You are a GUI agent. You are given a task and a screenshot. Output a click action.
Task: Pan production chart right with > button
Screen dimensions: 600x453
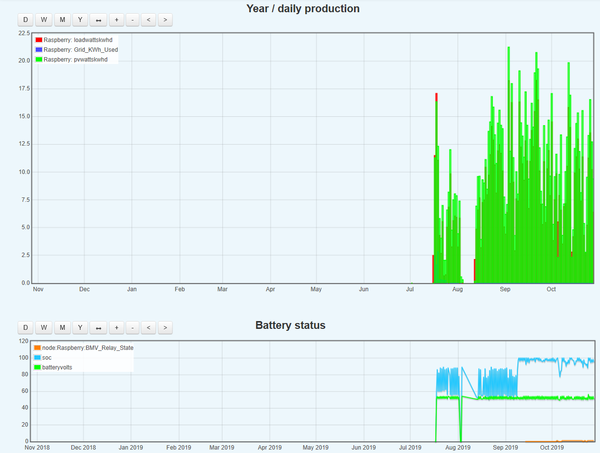164,19
